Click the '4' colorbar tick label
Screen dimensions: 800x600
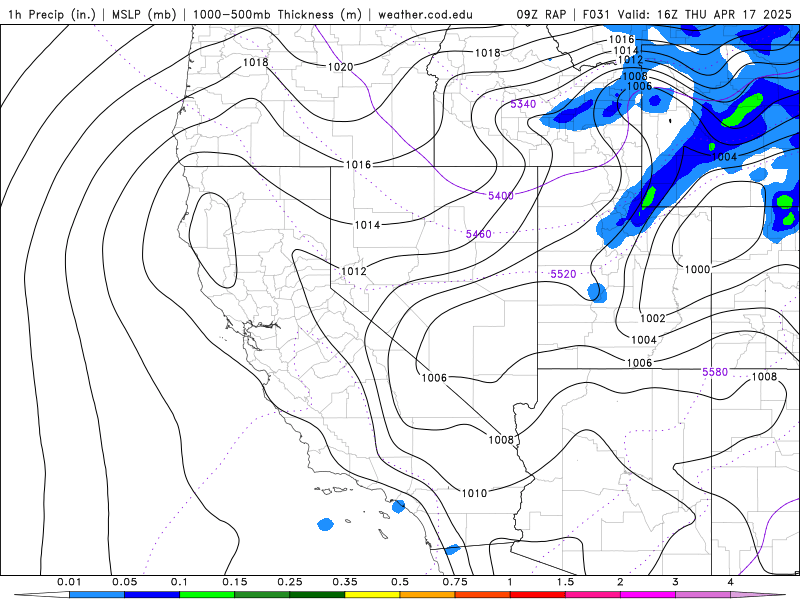[731, 582]
